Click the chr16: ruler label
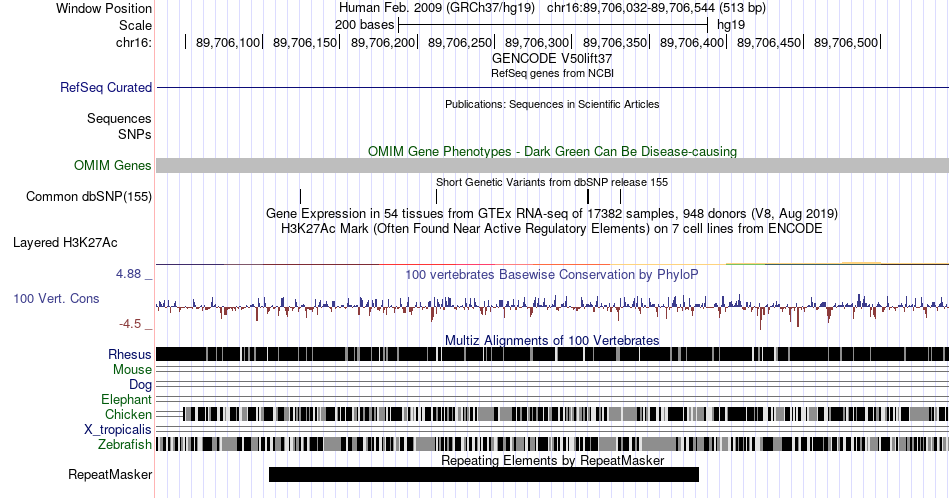 (x=134, y=42)
